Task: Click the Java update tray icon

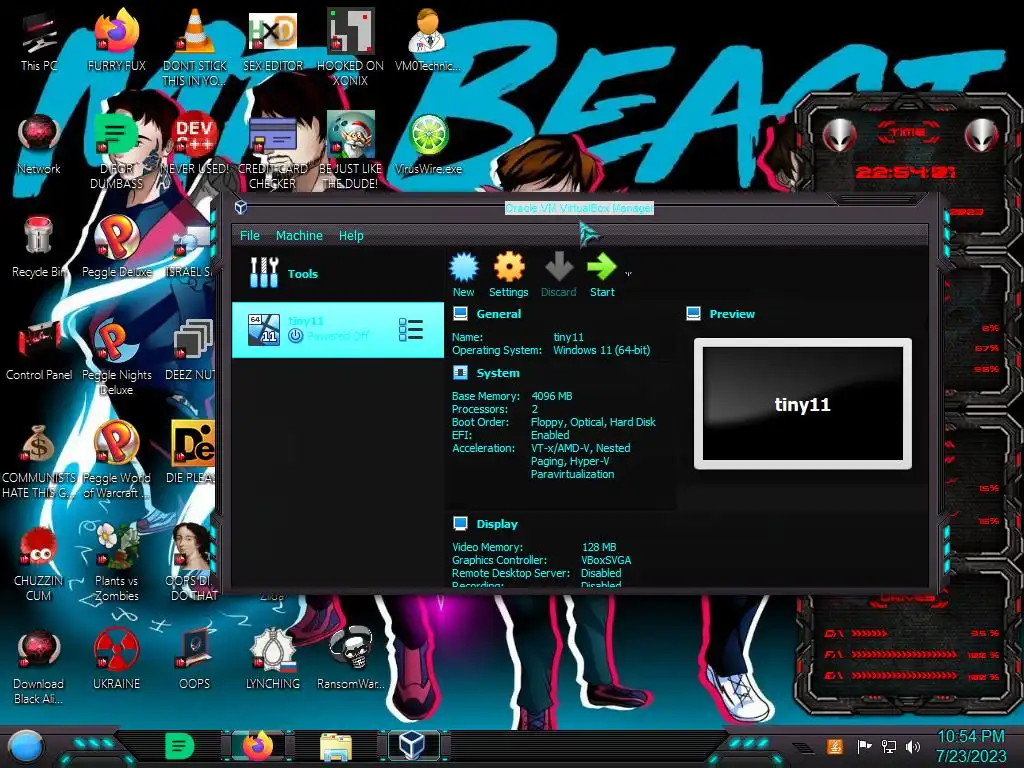Action: pos(835,746)
